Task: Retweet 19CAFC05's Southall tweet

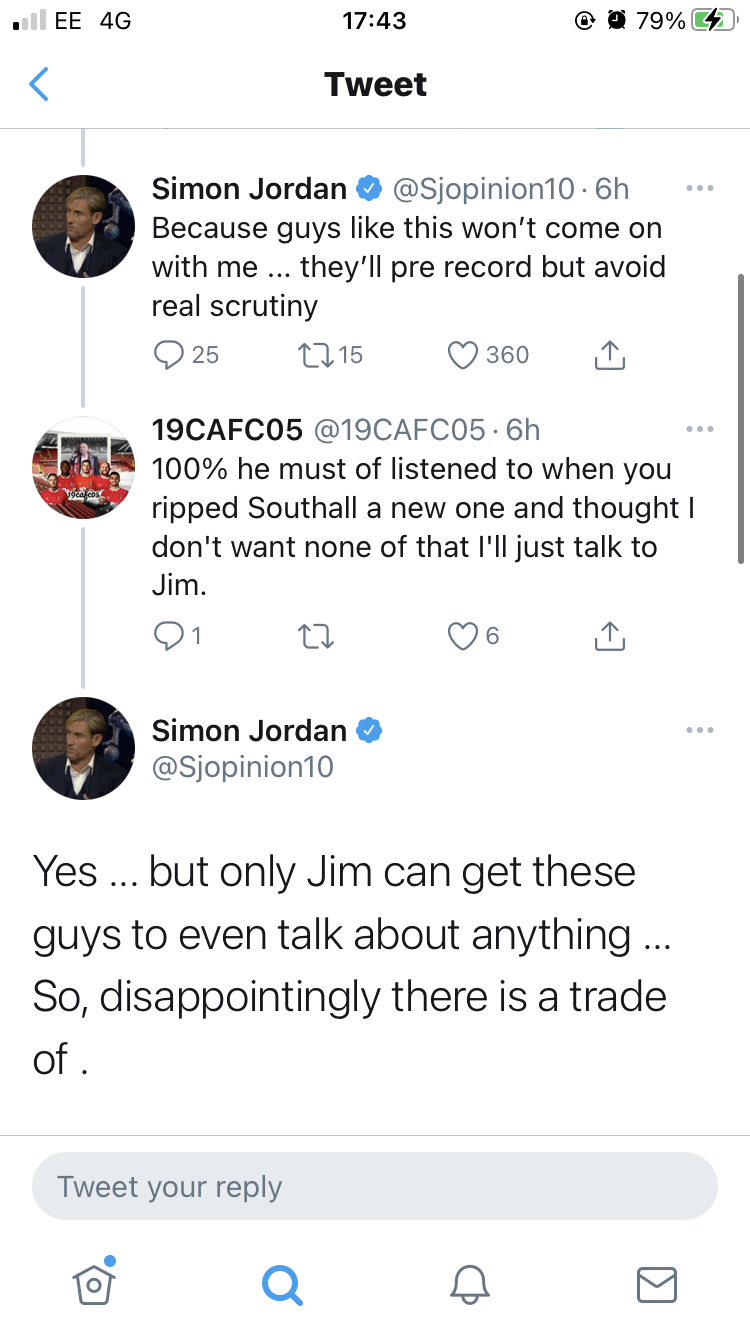Action: point(316,636)
